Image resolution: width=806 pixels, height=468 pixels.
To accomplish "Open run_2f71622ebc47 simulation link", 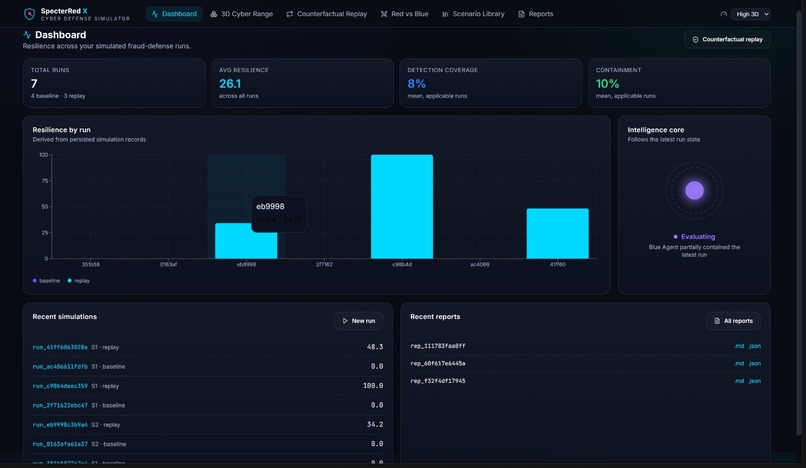I will [x=60, y=405].
